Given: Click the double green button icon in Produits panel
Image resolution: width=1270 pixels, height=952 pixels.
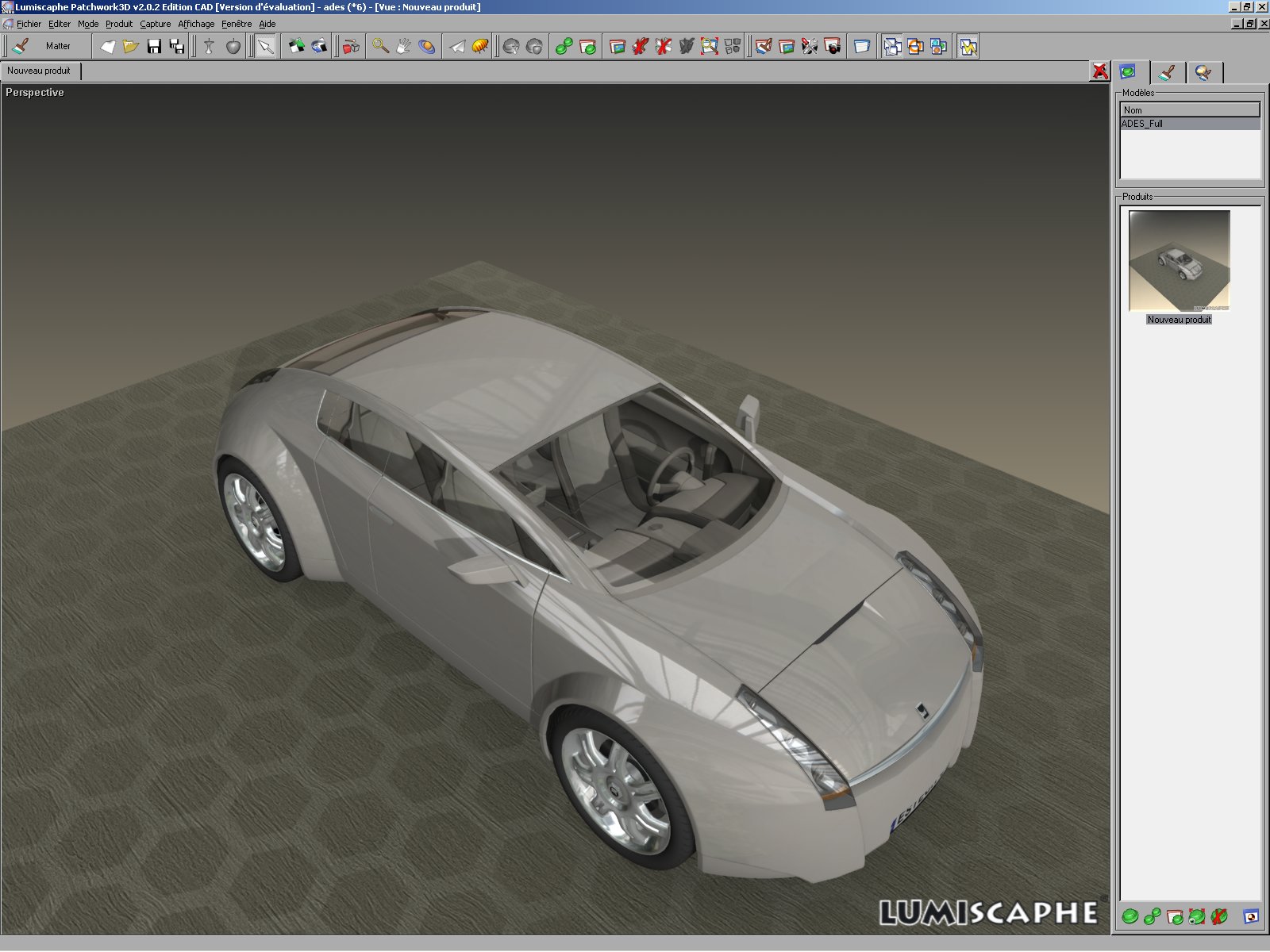Looking at the screenshot, I should (1153, 917).
